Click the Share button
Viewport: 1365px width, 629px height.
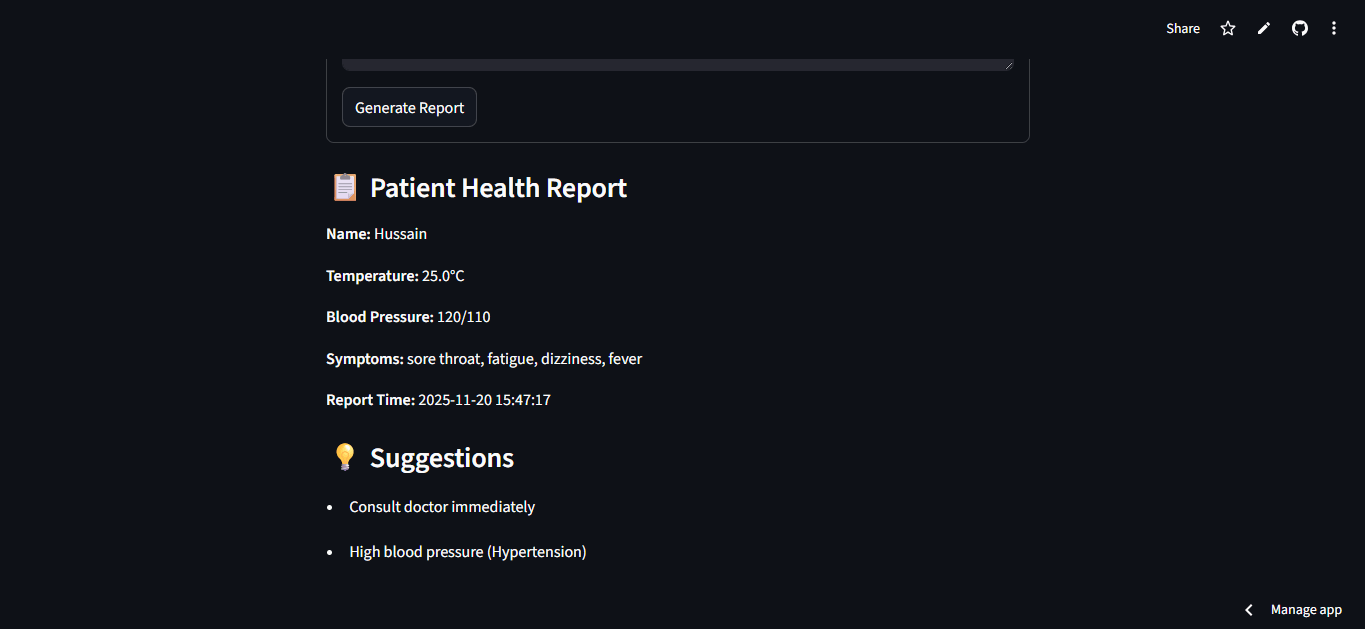(x=1182, y=28)
